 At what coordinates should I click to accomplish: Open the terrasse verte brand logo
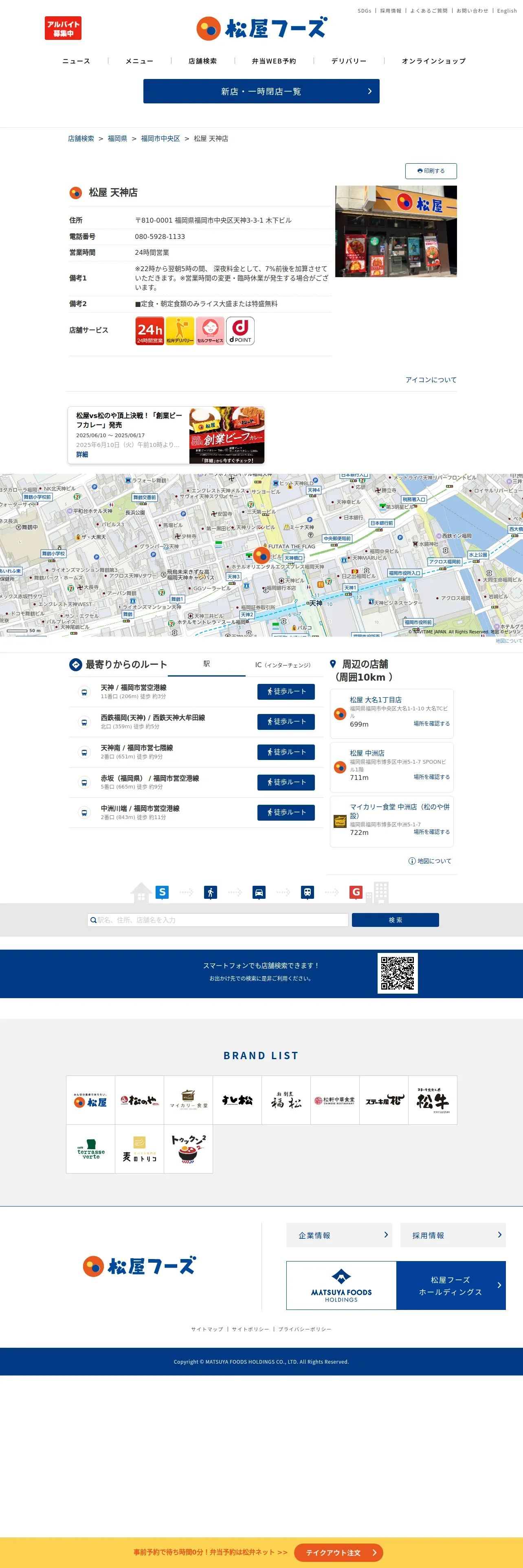[x=91, y=1149]
